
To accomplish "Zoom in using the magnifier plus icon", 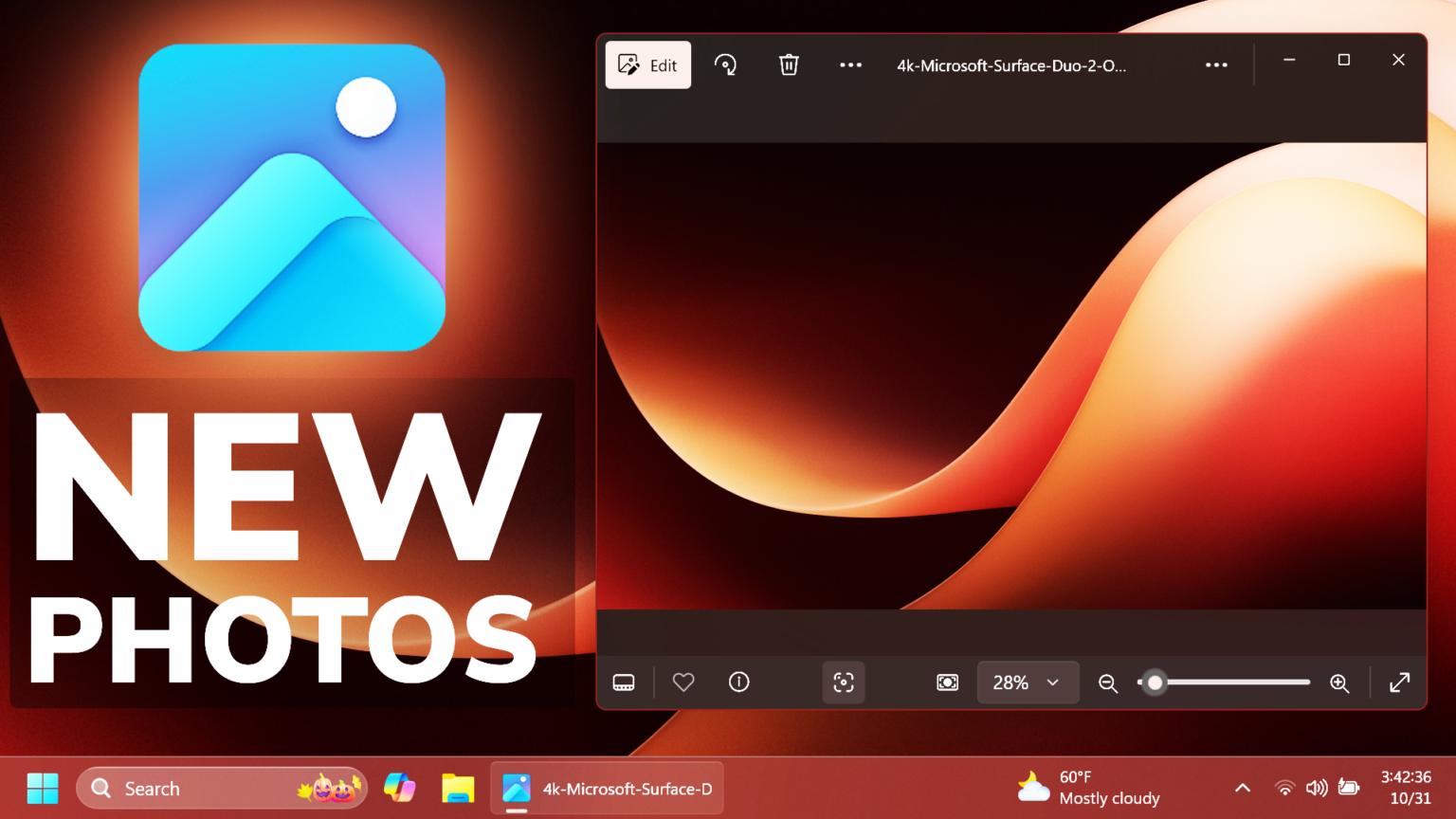I will [1339, 682].
